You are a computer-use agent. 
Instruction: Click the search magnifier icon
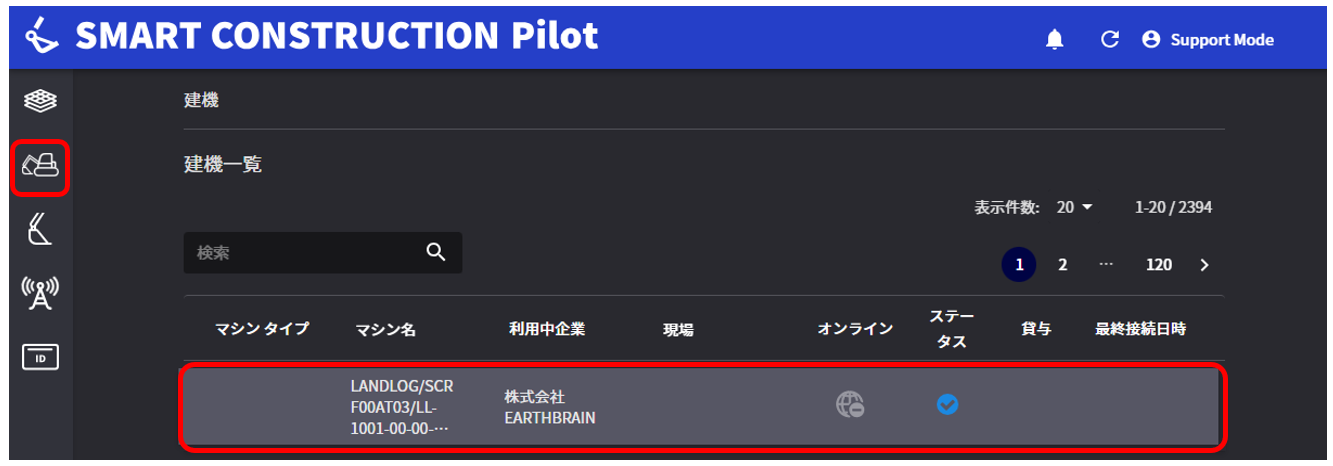(436, 252)
